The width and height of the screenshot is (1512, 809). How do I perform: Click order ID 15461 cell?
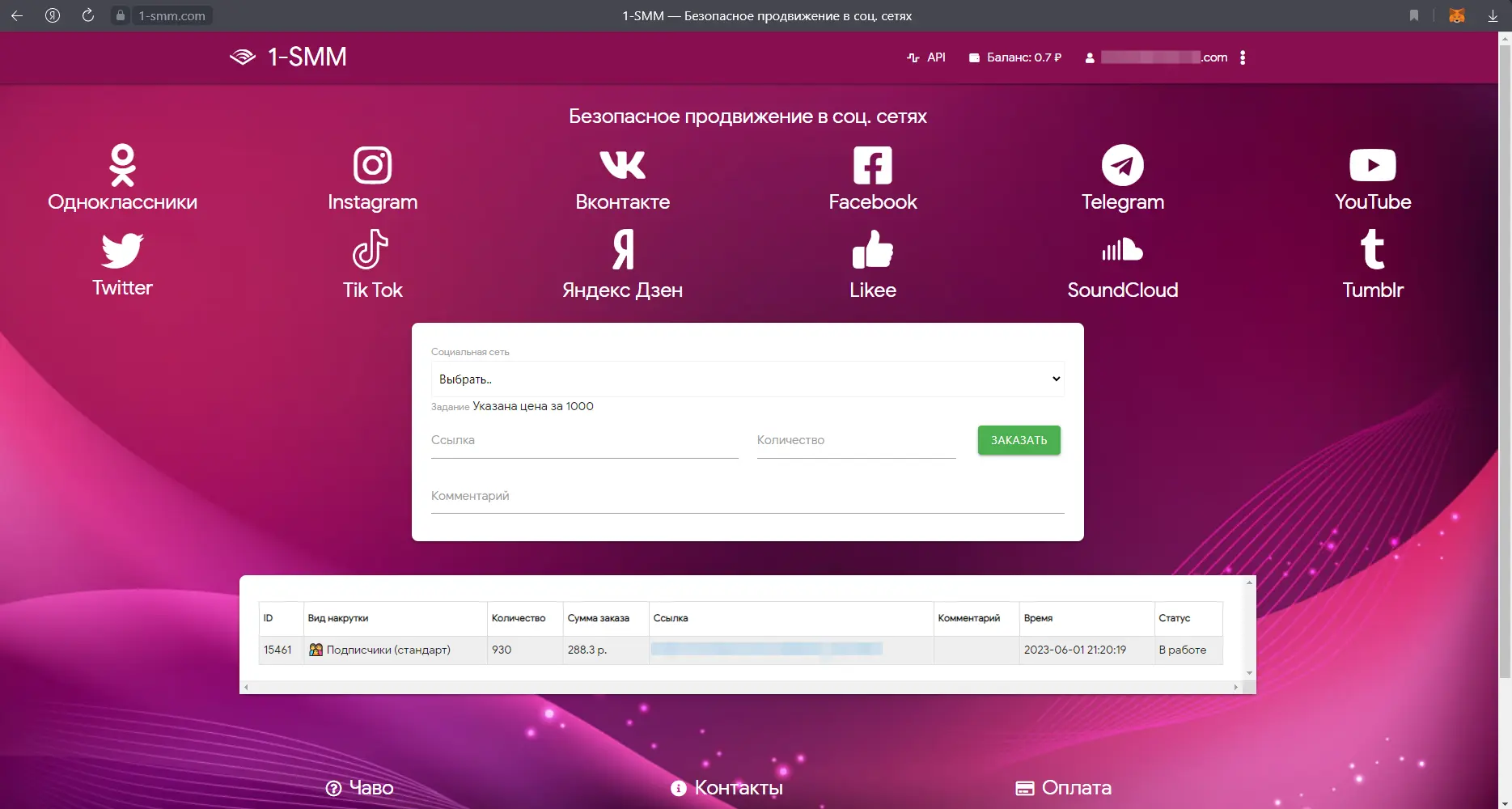pyautogui.click(x=281, y=650)
